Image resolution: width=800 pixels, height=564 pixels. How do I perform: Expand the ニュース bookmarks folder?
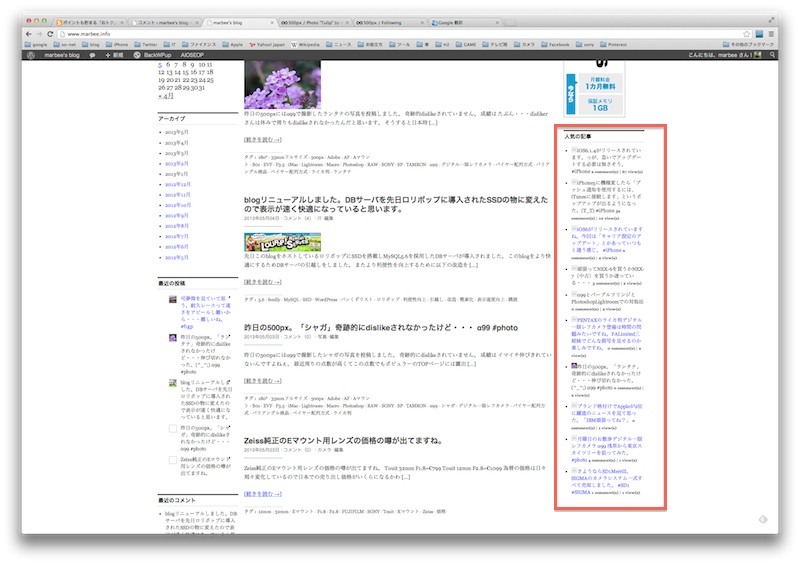(338, 44)
